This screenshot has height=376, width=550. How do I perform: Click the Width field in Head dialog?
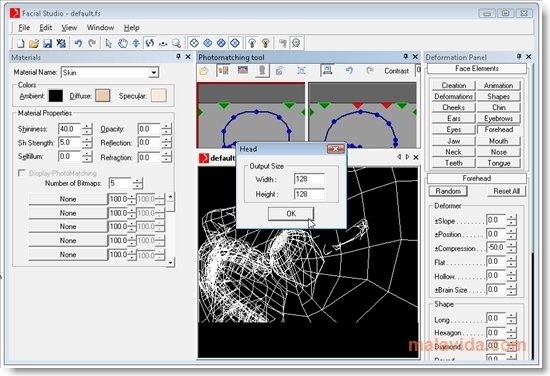309,179
